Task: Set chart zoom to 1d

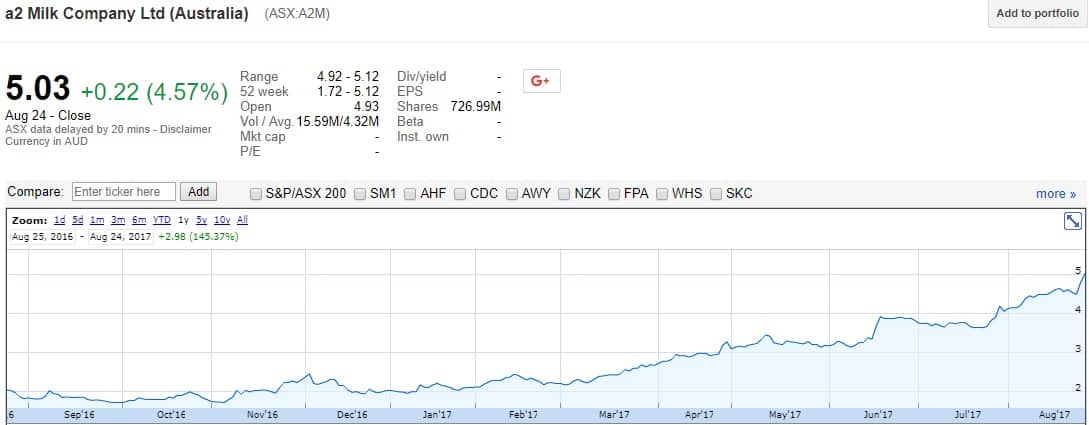Action: coord(59,220)
